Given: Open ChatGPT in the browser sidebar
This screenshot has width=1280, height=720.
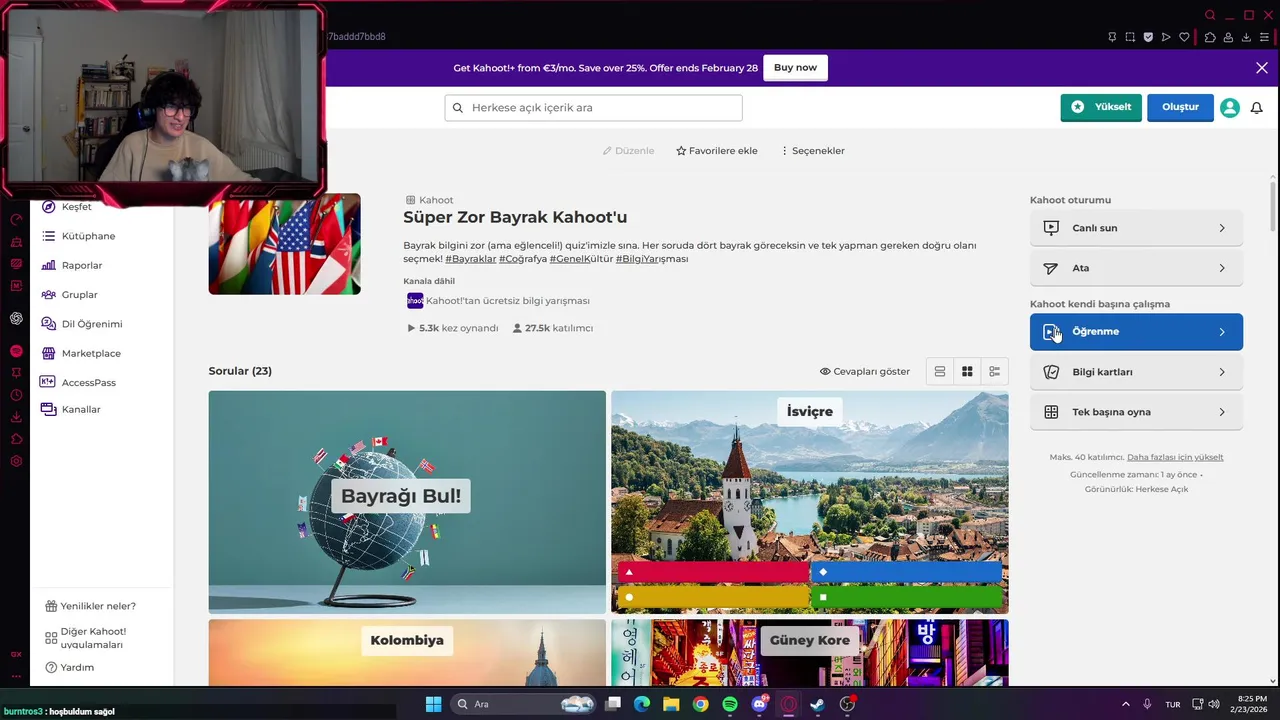Looking at the screenshot, I should coord(16,318).
